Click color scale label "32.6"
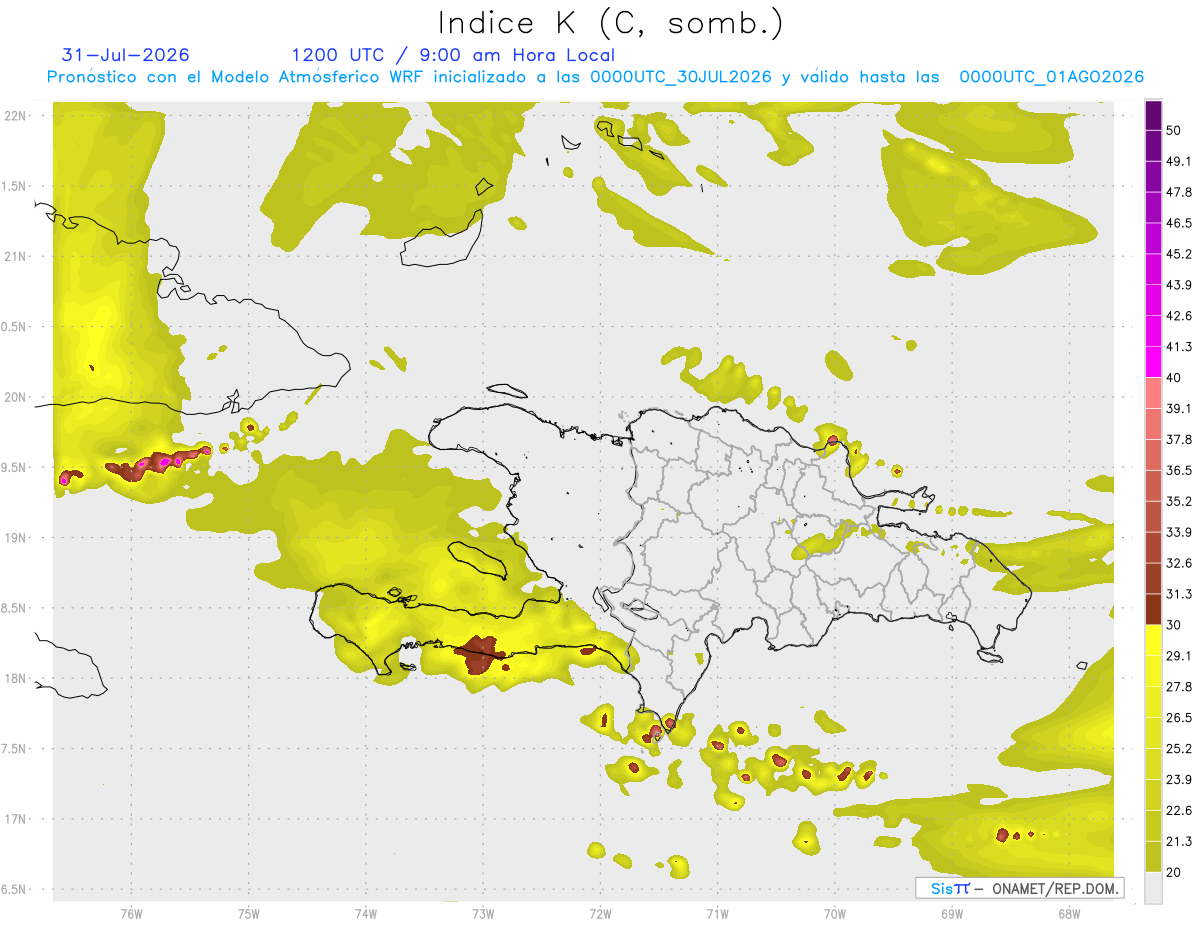Image resolution: width=1200 pixels, height=927 pixels. pyautogui.click(x=1179, y=563)
